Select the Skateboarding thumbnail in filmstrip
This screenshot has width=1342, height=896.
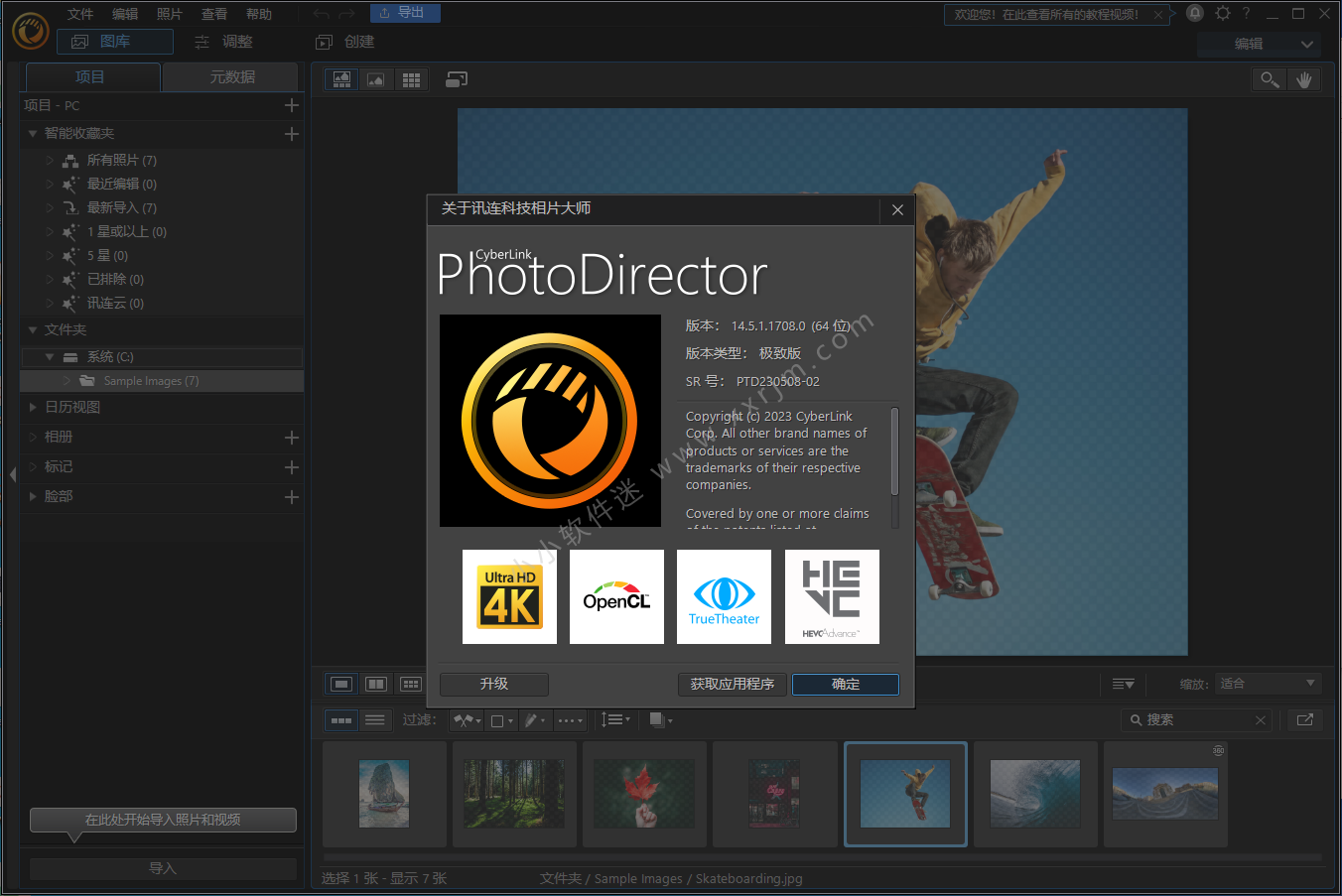pos(905,794)
